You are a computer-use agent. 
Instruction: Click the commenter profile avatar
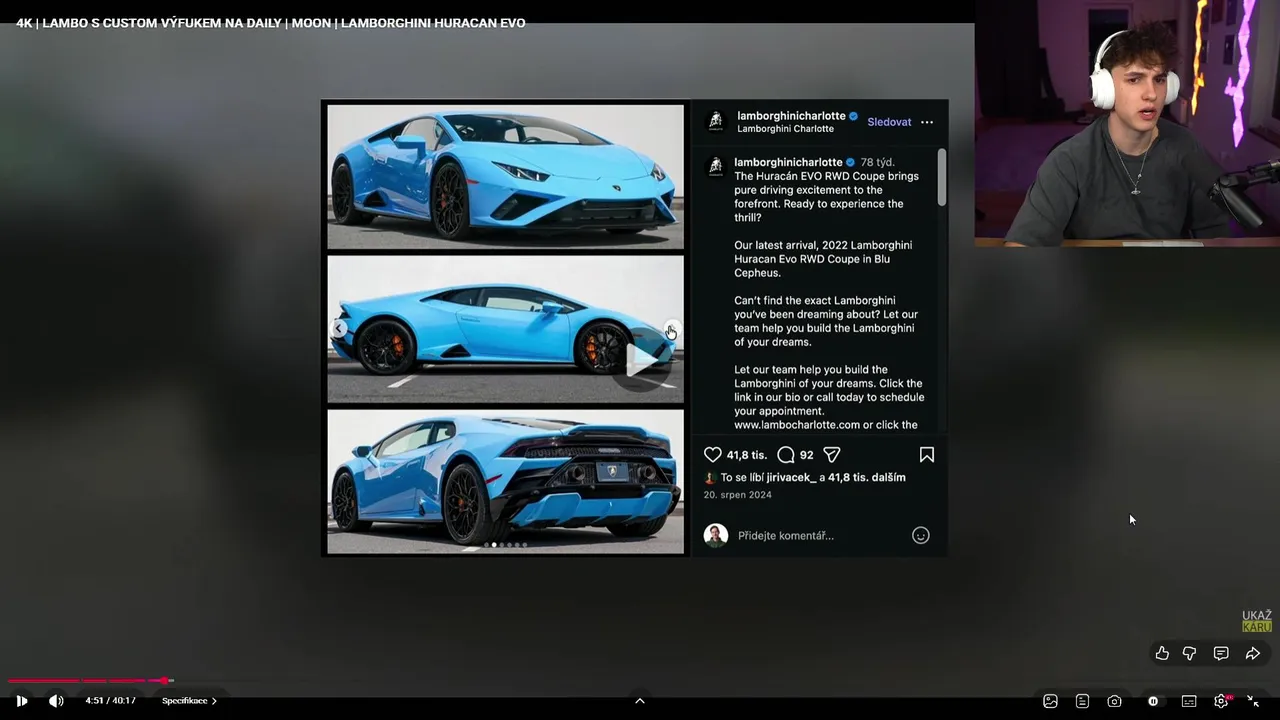click(715, 536)
